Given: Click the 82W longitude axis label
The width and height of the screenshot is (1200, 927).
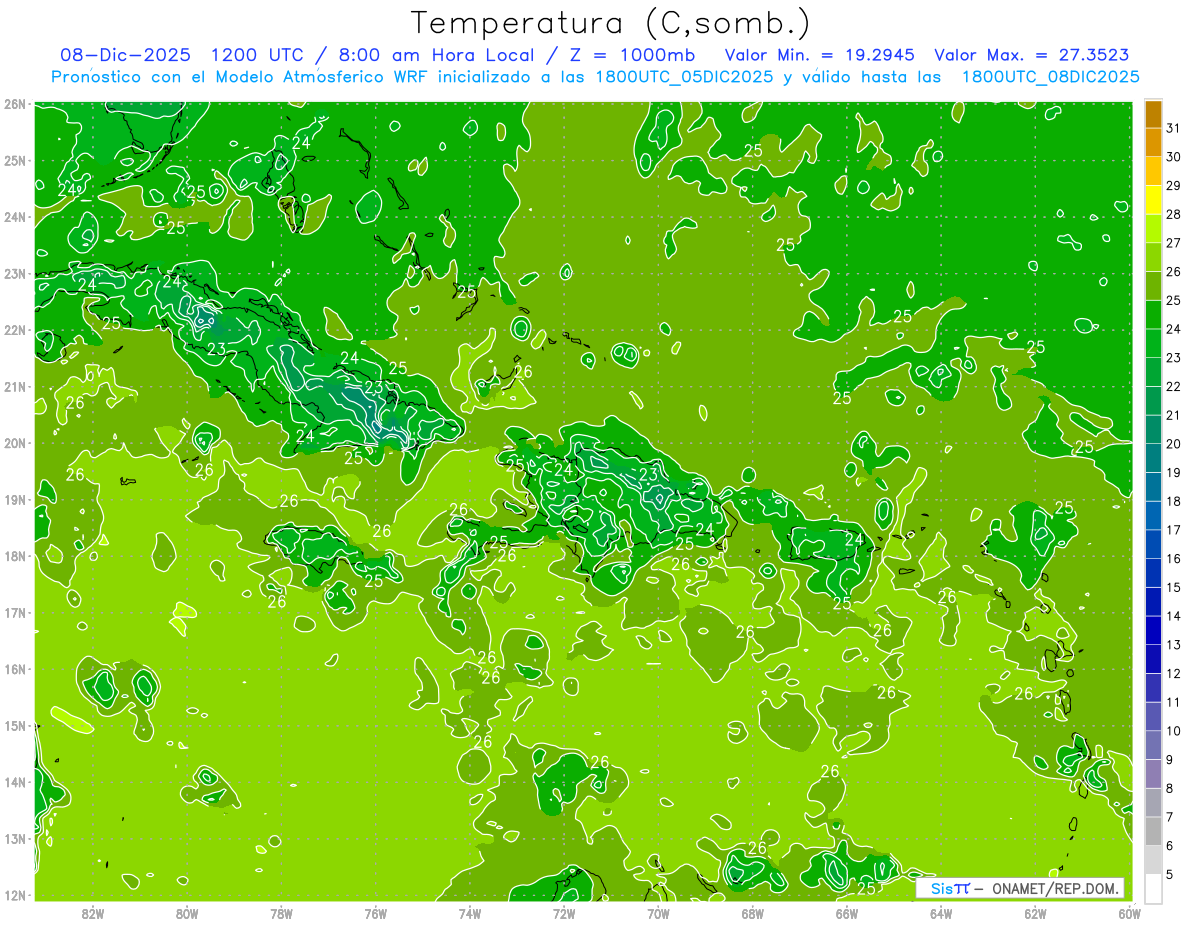Looking at the screenshot, I should (93, 913).
